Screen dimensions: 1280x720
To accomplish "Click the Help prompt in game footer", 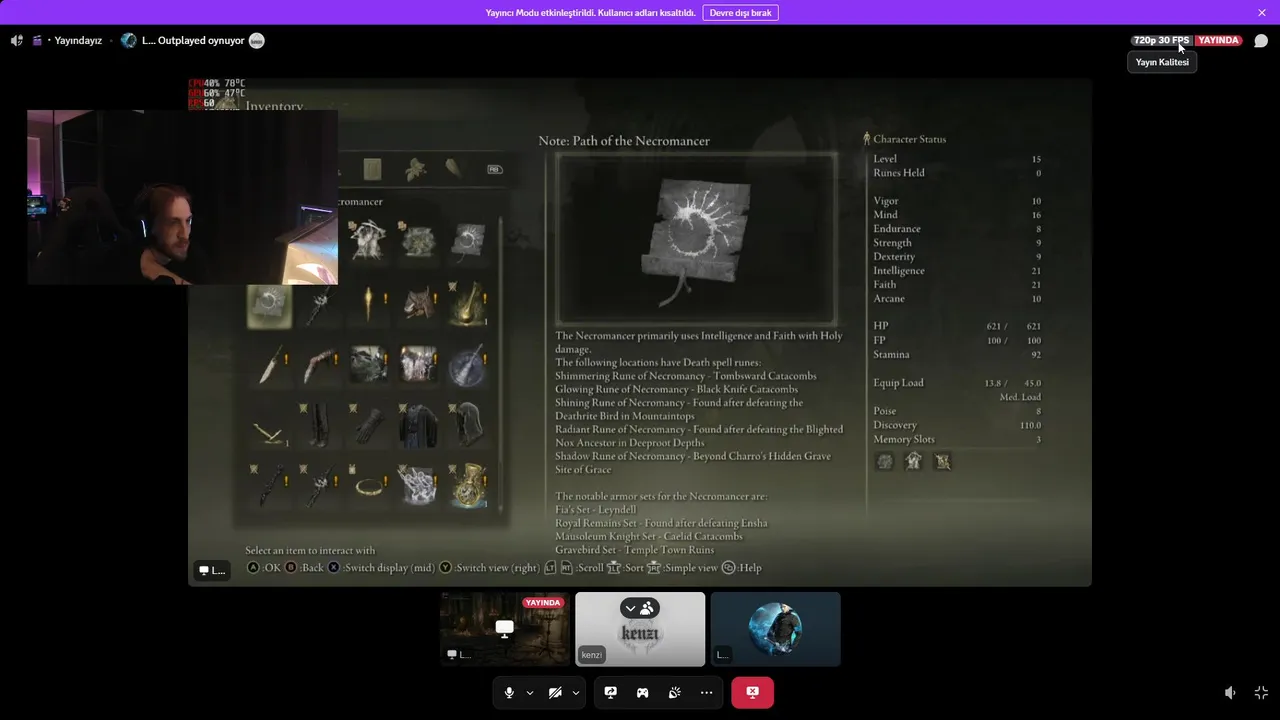I will tap(742, 568).
